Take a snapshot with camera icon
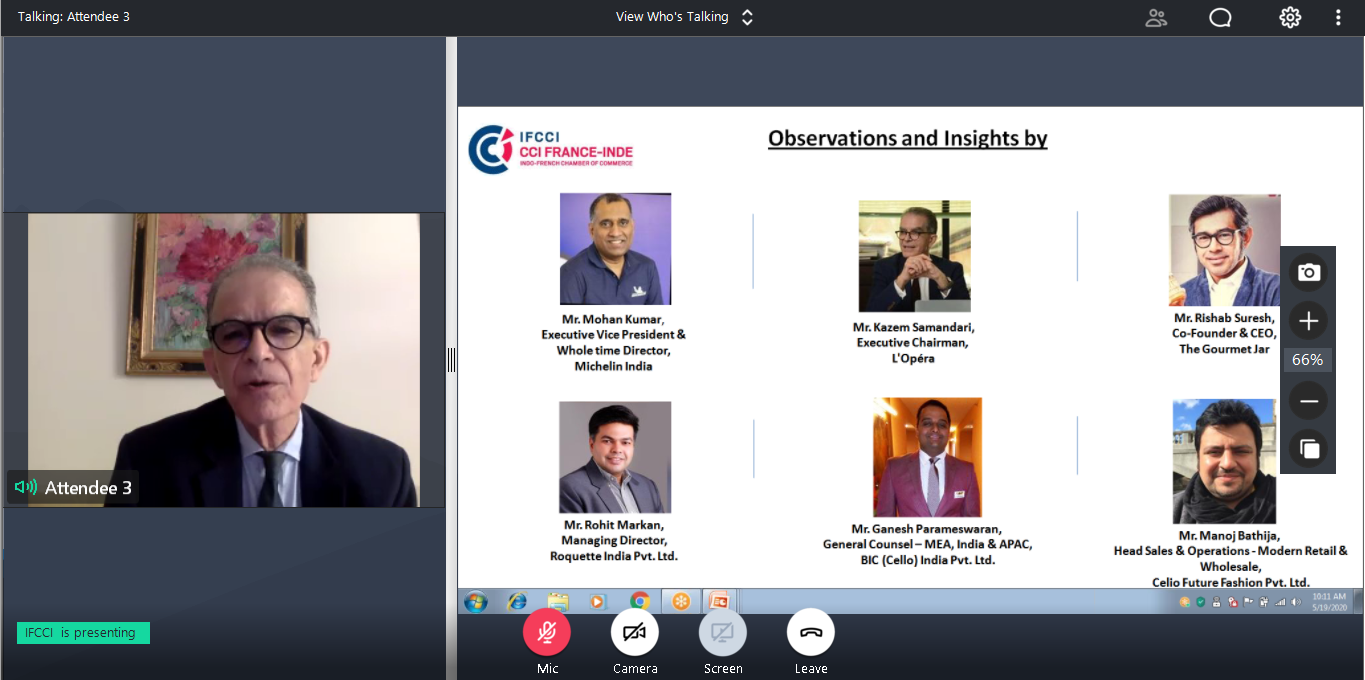Image resolution: width=1365 pixels, height=680 pixels. (x=1308, y=273)
